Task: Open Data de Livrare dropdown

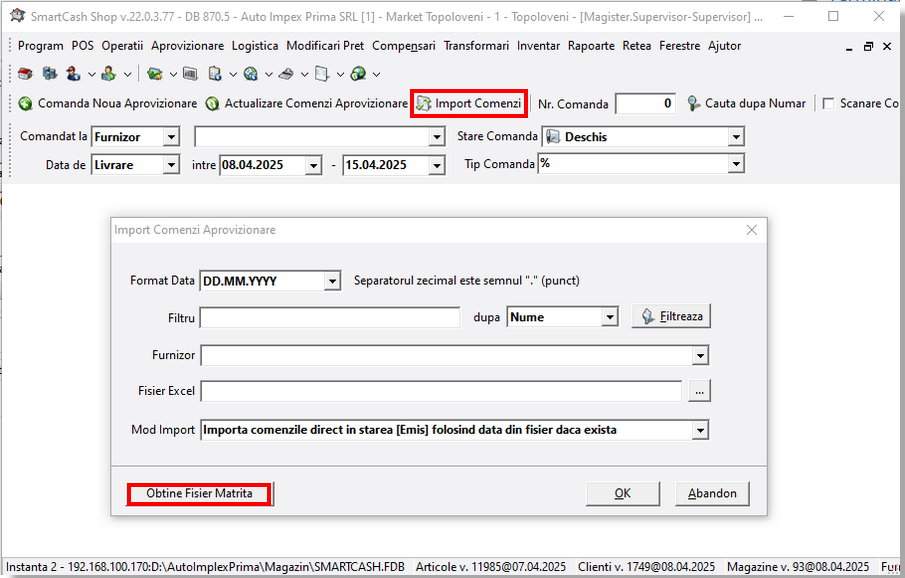Action: tap(171, 165)
